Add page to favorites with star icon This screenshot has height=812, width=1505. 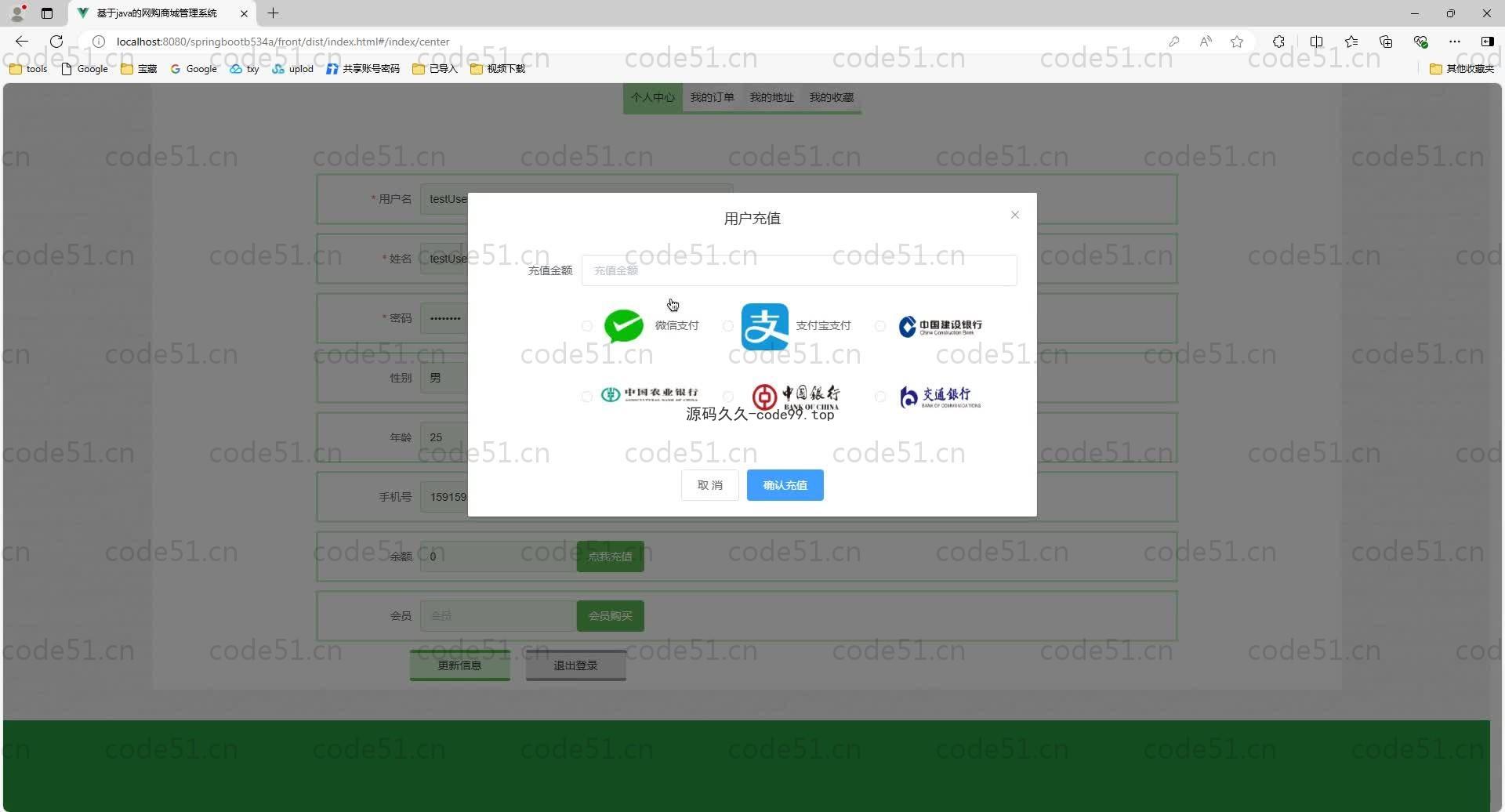[1237, 42]
